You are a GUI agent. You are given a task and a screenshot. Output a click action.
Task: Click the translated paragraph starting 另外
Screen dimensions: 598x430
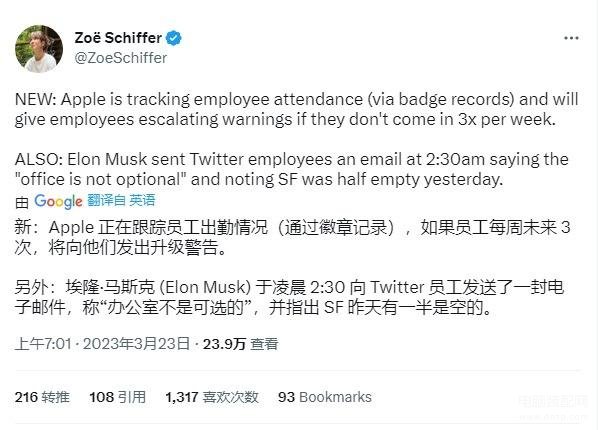coord(289,298)
